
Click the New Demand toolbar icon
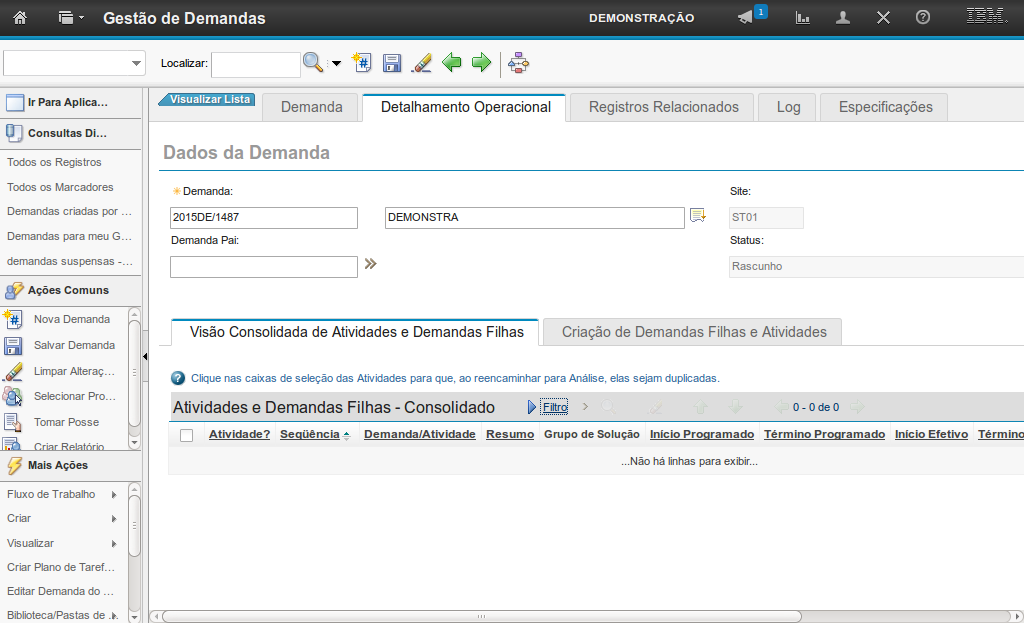pos(362,63)
